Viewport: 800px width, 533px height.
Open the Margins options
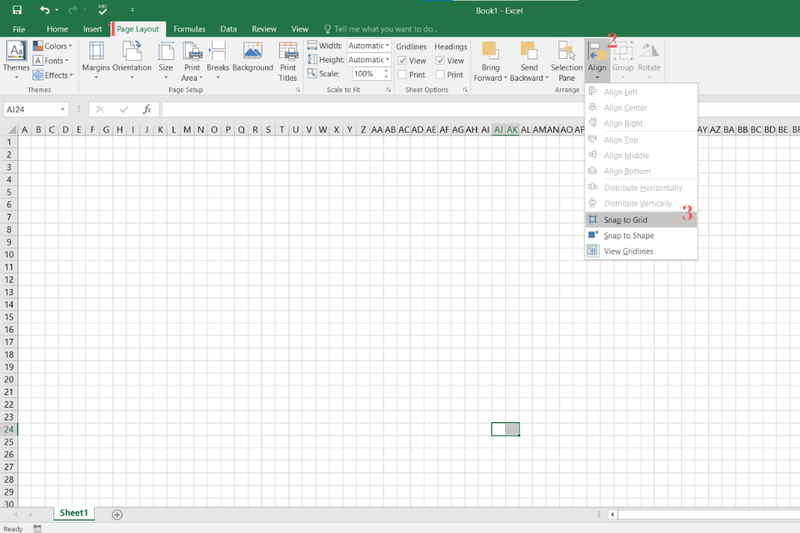pos(96,60)
